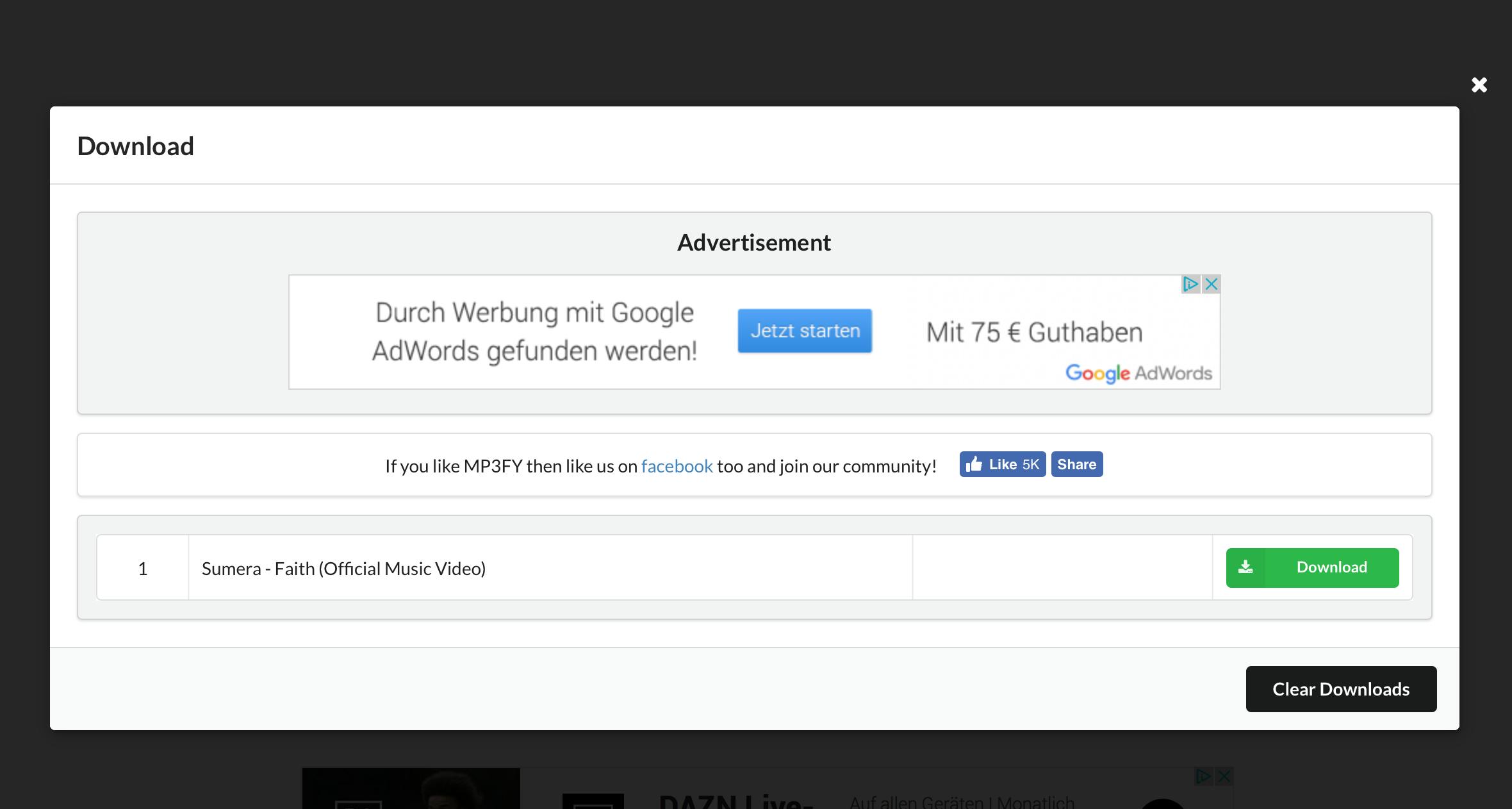Click the 'Durch Werbung mit Google AdWords' ad headline
This screenshot has height=809, width=1512.
click(534, 331)
